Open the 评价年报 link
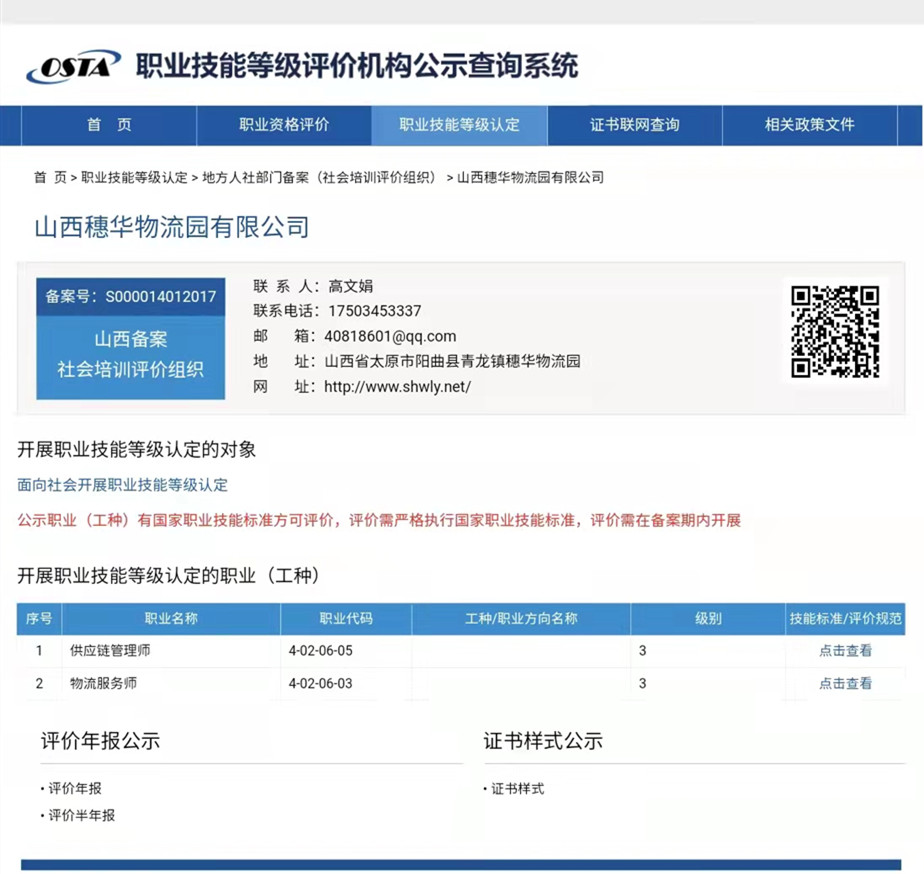The image size is (924, 874). [x=75, y=789]
